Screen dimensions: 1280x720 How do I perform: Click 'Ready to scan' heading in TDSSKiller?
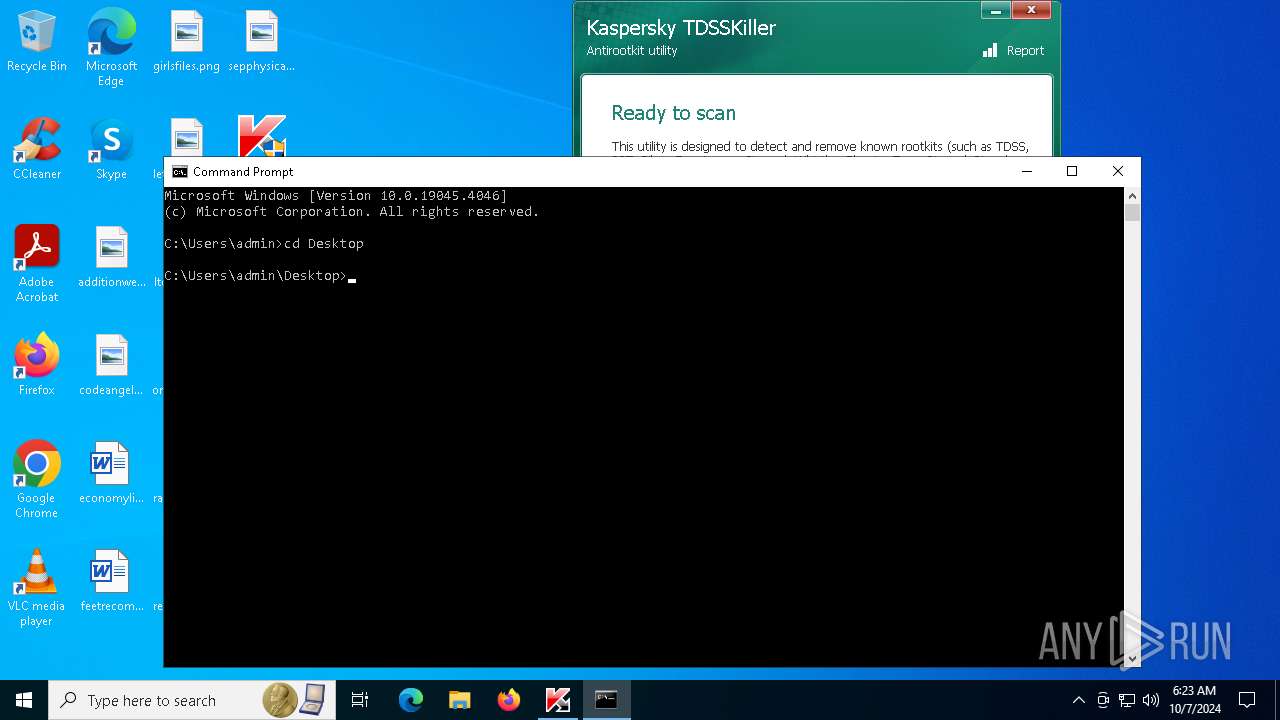(673, 113)
